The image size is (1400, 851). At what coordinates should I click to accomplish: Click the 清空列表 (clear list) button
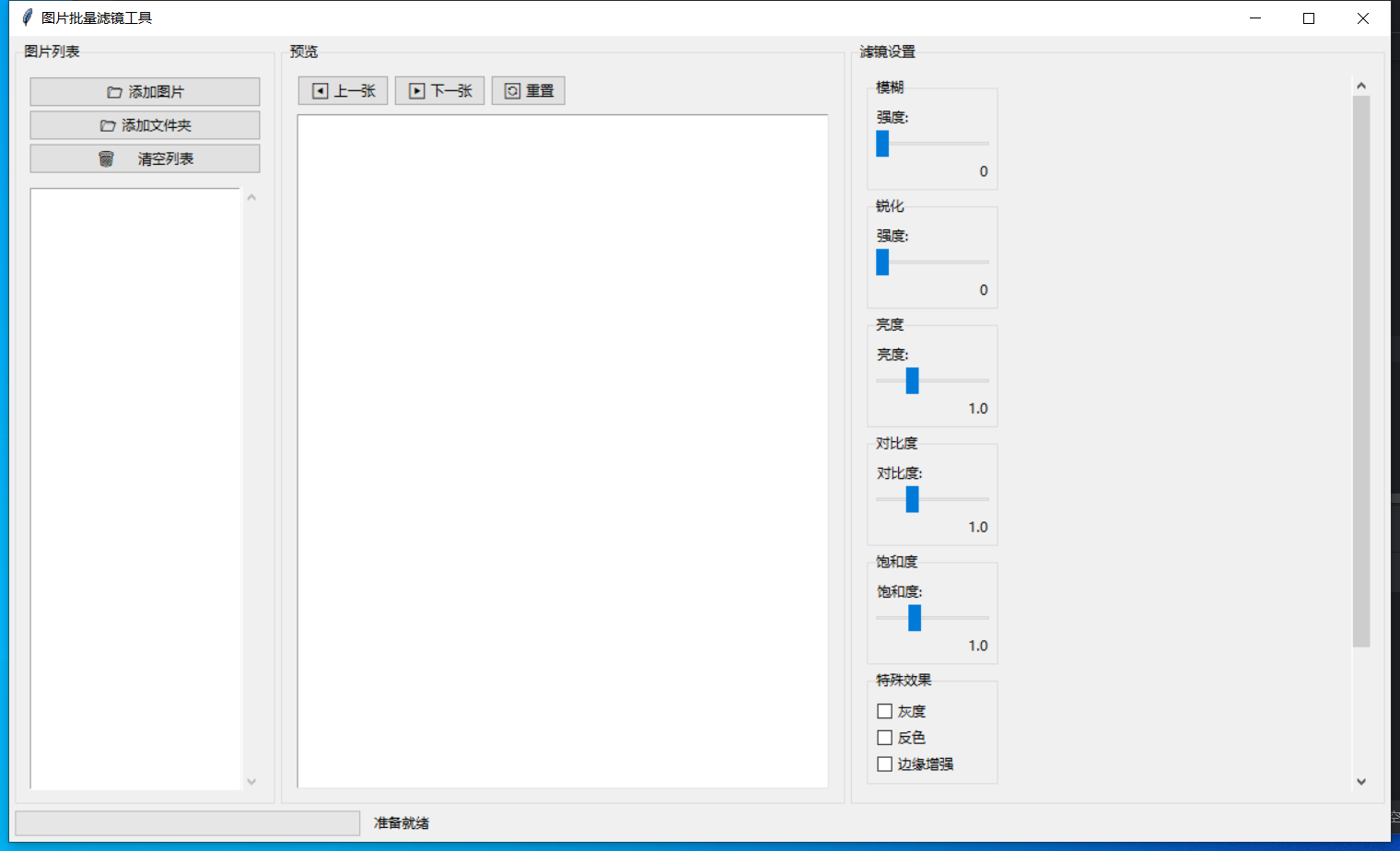(145, 158)
